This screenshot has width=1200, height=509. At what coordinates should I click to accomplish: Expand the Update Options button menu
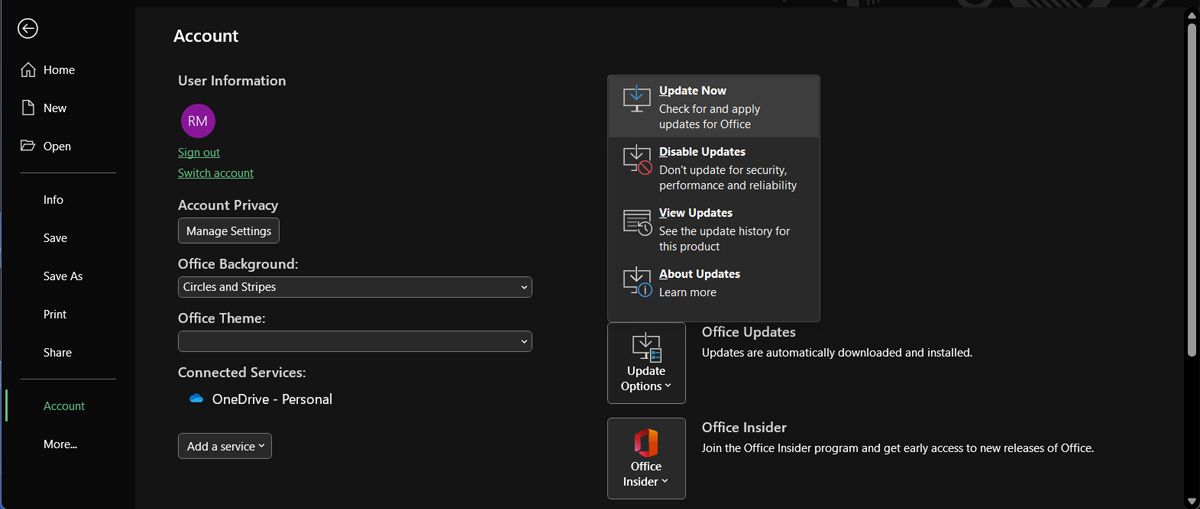(646, 363)
